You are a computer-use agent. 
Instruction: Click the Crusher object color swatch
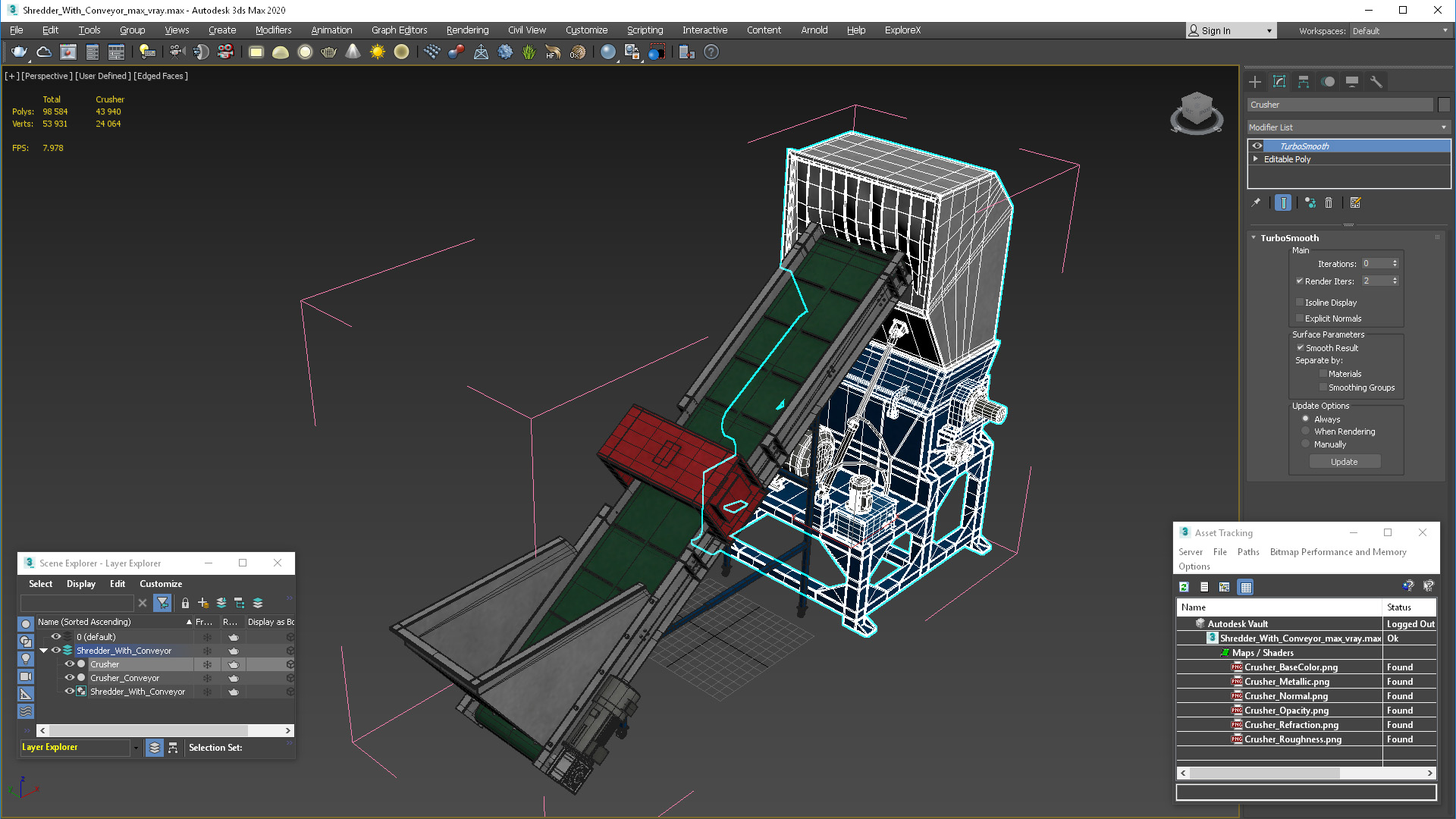(1444, 105)
